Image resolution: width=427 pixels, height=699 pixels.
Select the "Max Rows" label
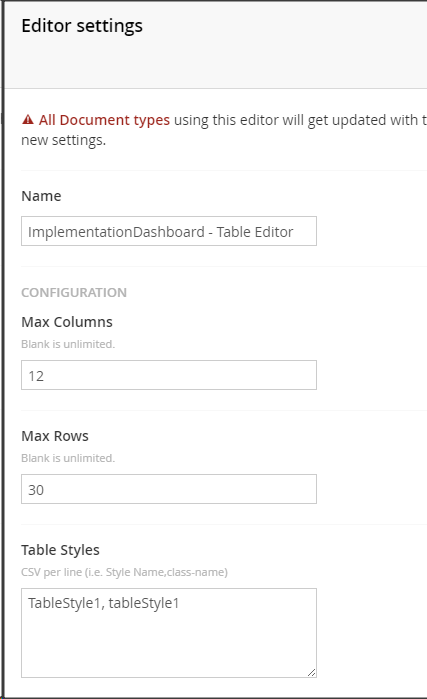coord(55,436)
